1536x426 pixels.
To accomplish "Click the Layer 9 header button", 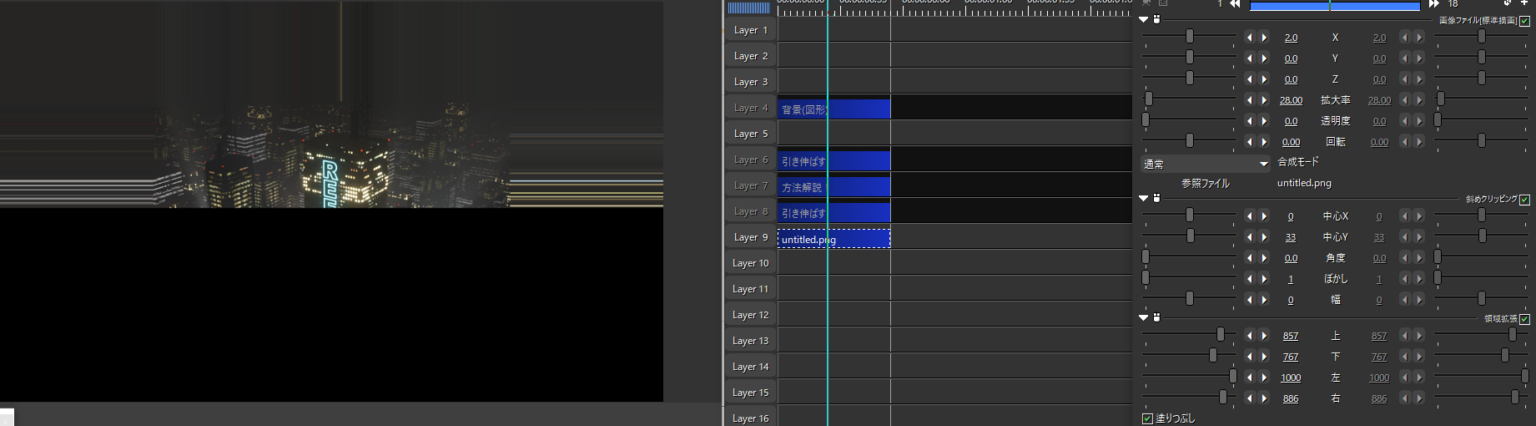I will (x=750, y=238).
